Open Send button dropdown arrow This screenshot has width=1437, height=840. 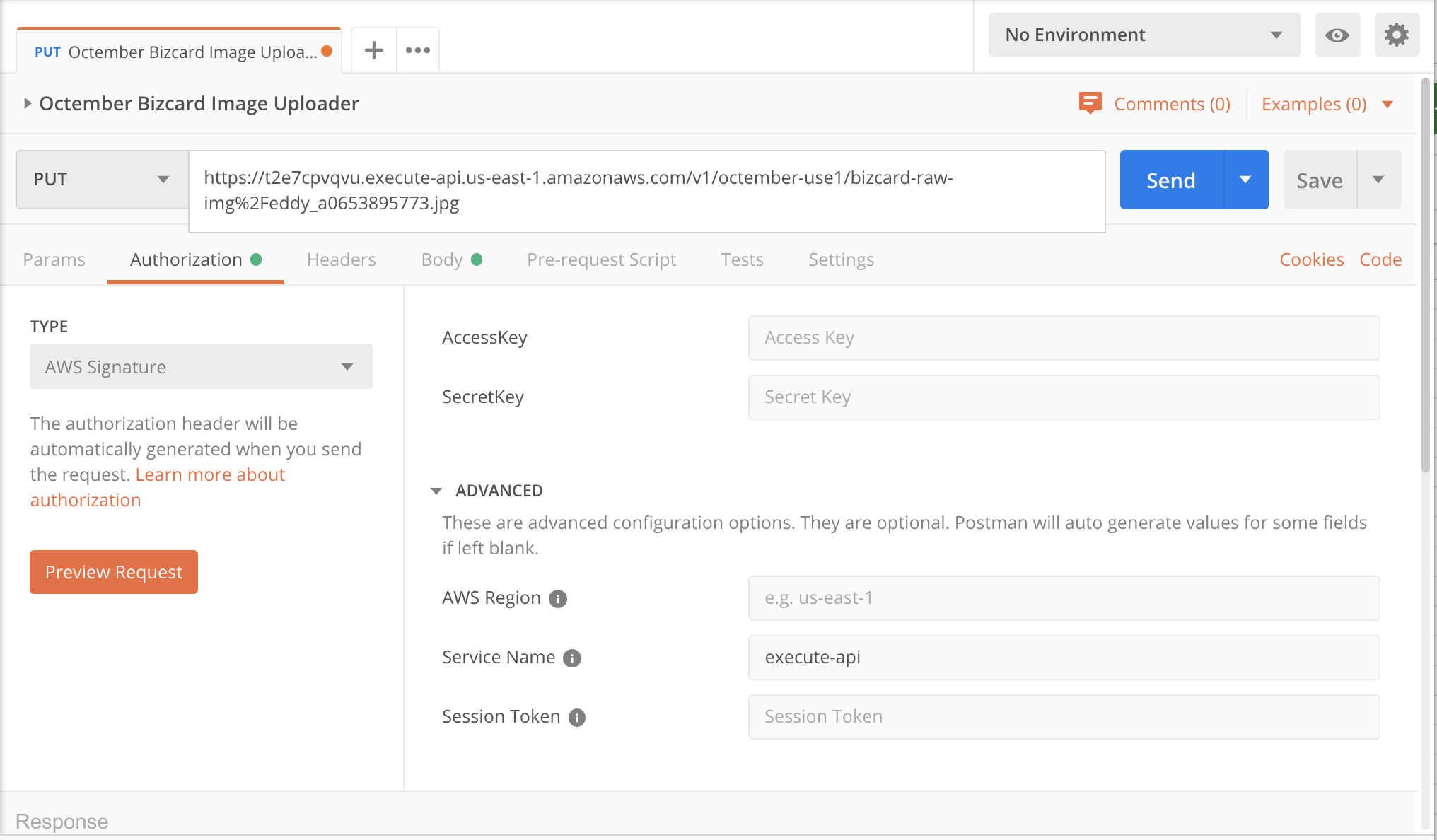[1245, 180]
